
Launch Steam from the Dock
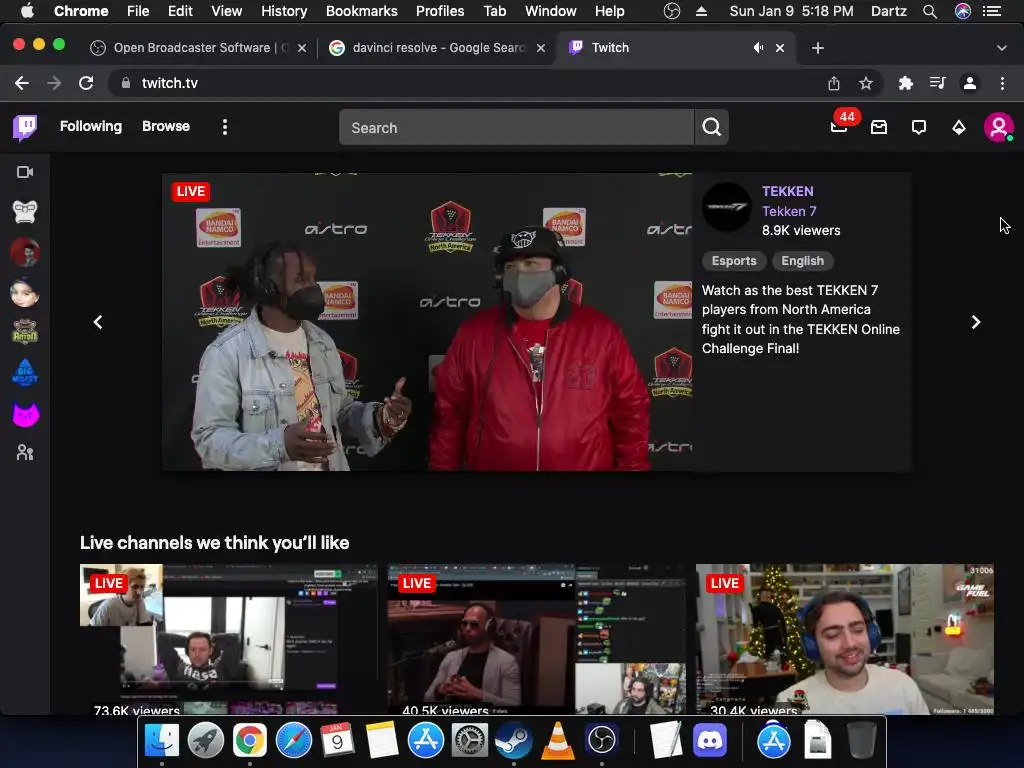click(x=513, y=740)
